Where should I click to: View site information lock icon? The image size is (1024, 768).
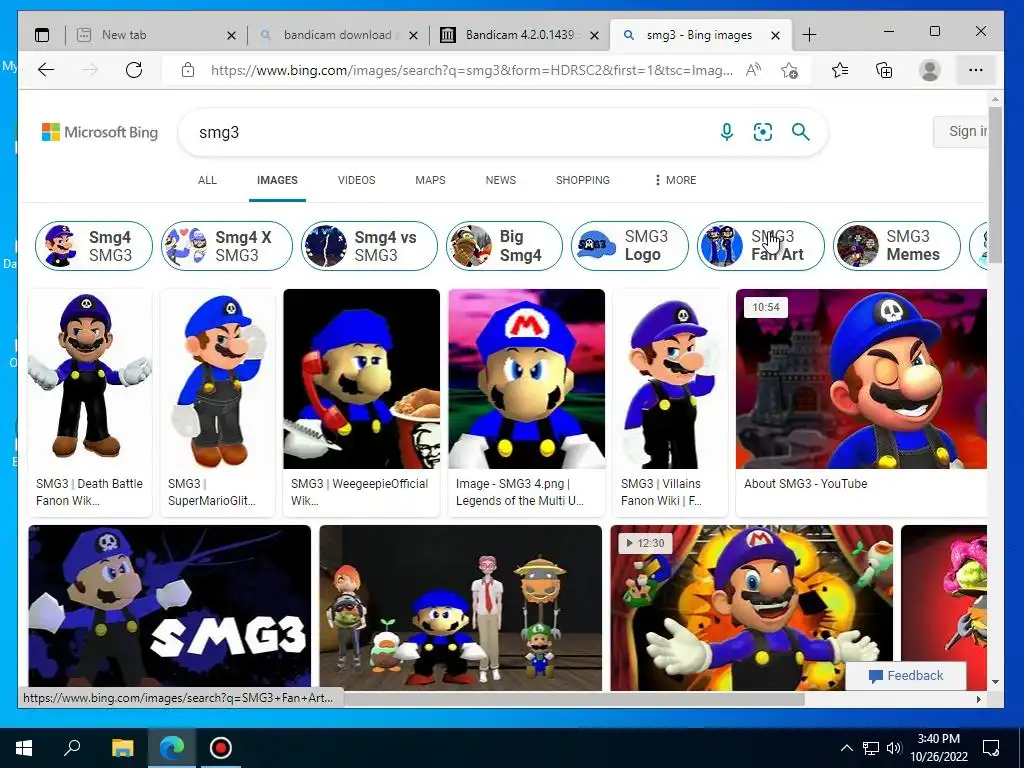(x=188, y=70)
